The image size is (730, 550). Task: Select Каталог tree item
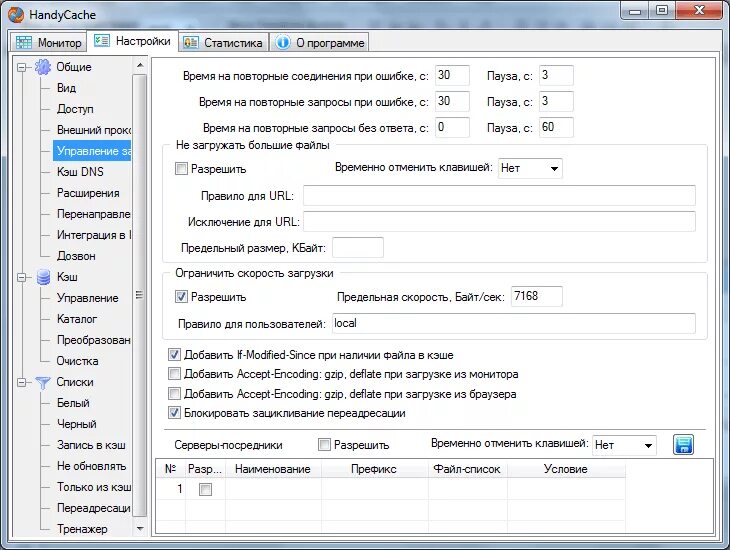[77, 319]
